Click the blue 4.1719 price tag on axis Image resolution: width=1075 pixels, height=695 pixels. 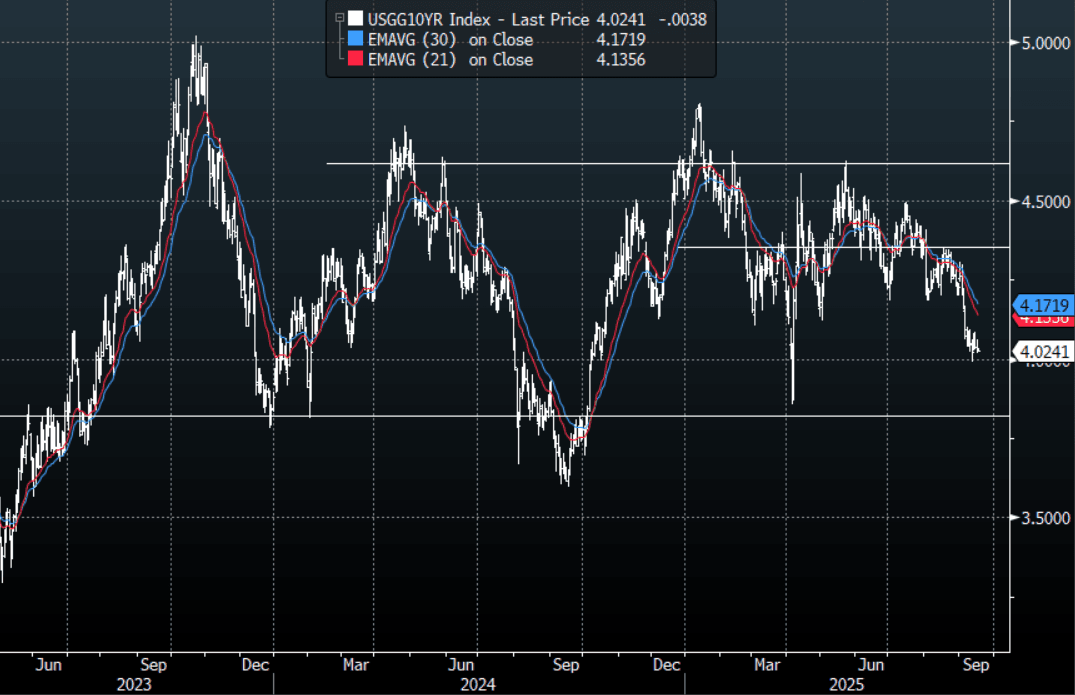point(1045,303)
